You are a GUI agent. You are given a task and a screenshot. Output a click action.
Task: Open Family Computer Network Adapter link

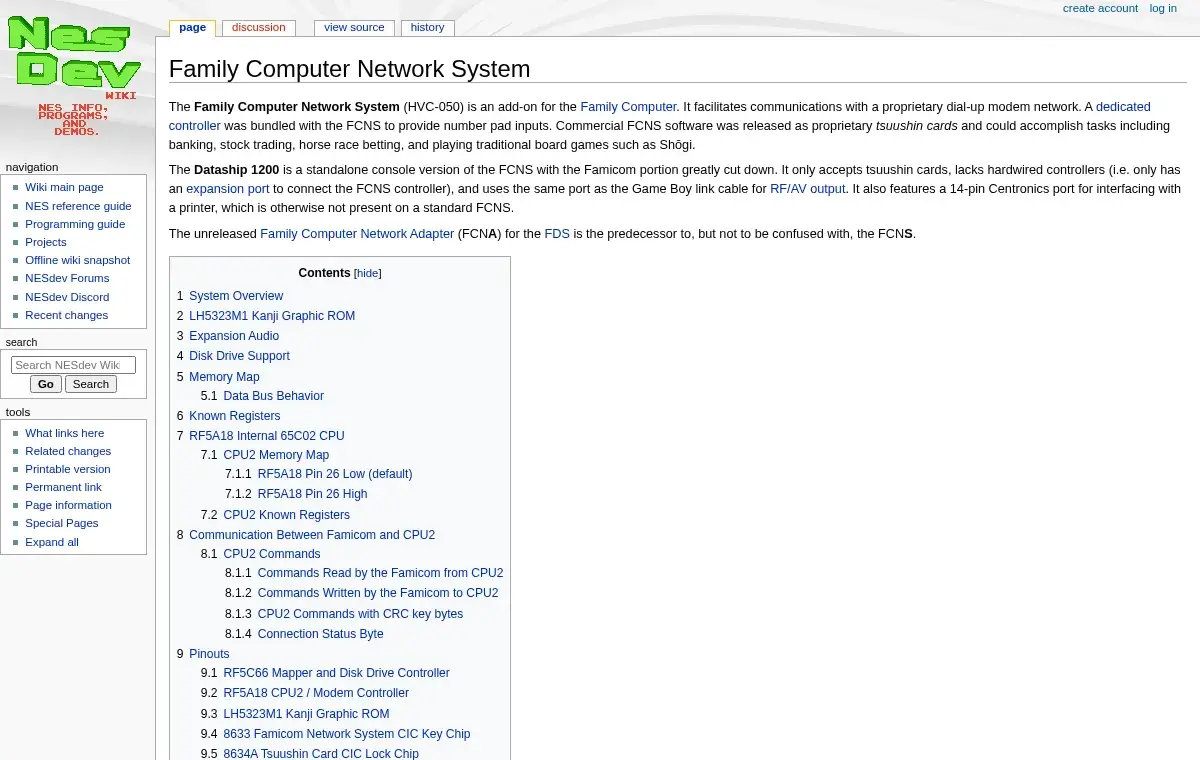click(357, 233)
